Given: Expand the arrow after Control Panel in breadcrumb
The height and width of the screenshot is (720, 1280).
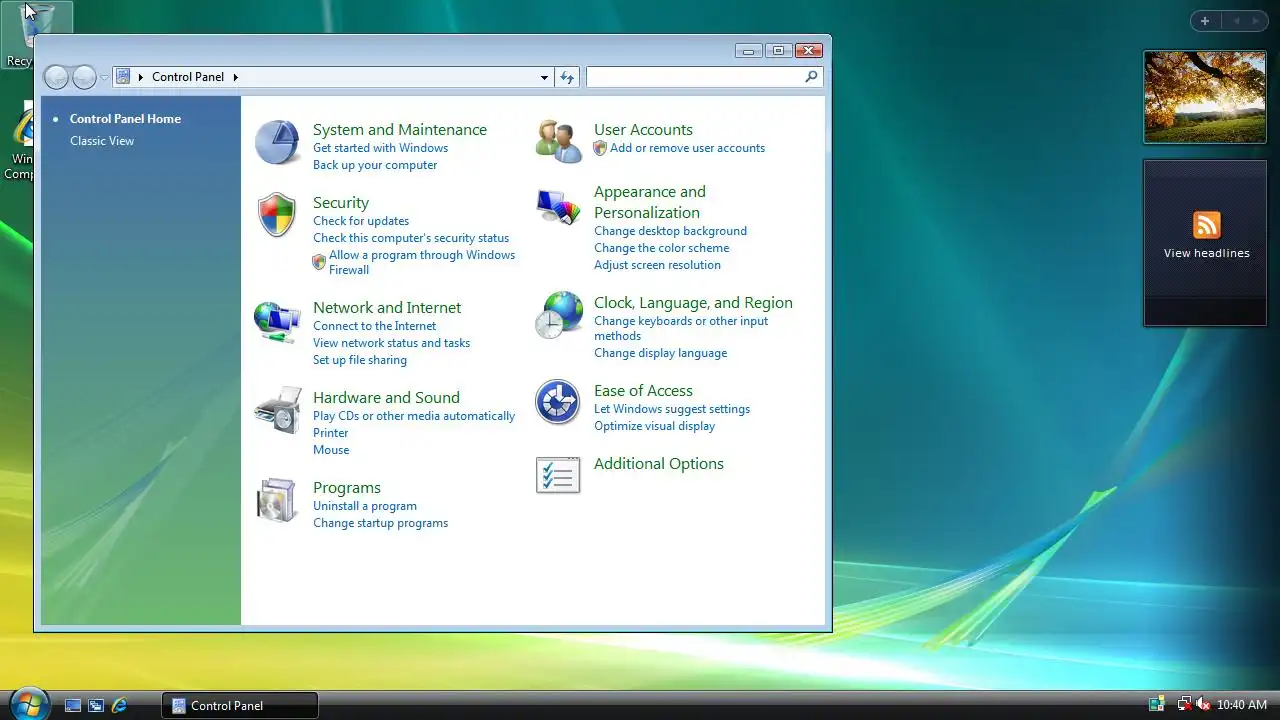Looking at the screenshot, I should tap(236, 77).
